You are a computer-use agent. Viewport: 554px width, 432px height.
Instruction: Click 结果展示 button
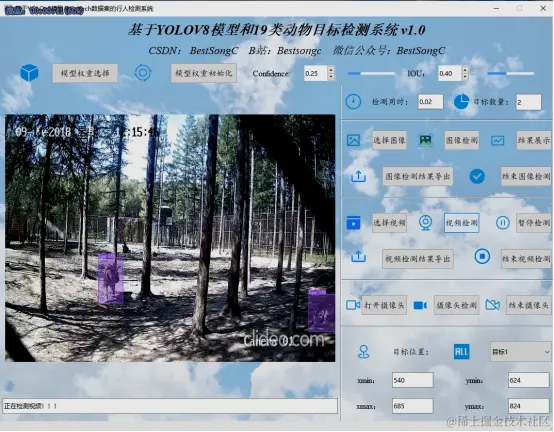534,140
